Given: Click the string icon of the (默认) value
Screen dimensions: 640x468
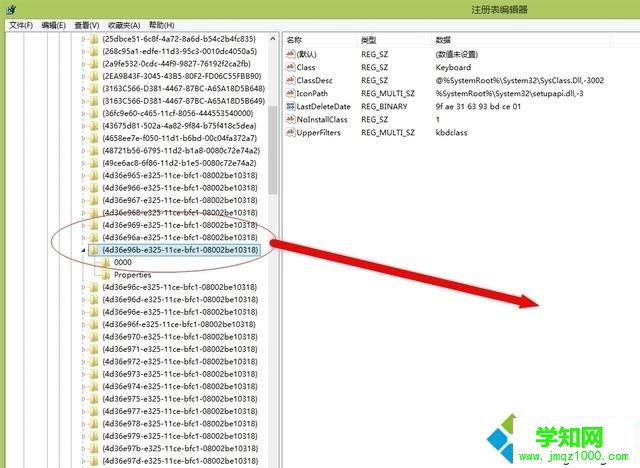Looking at the screenshot, I should [291, 54].
